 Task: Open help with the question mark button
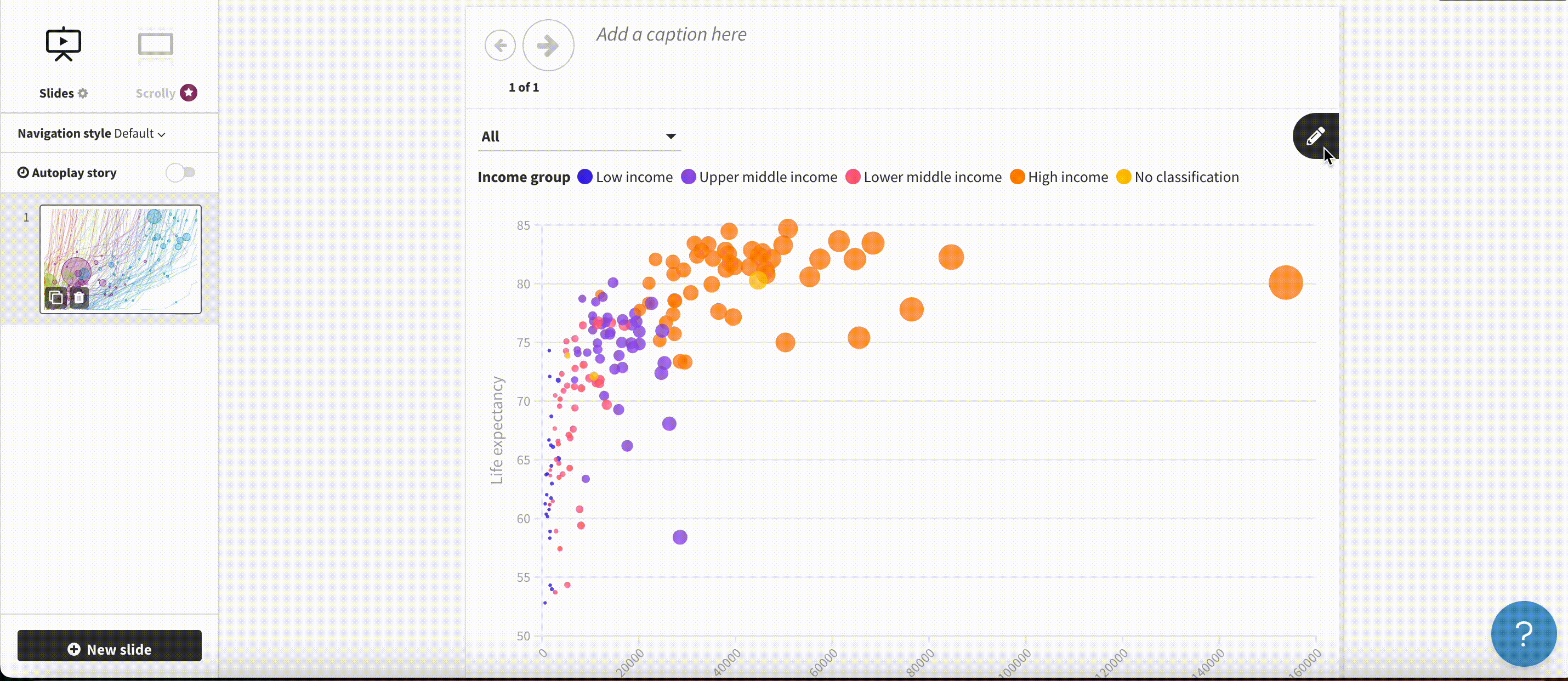pyautogui.click(x=1524, y=633)
